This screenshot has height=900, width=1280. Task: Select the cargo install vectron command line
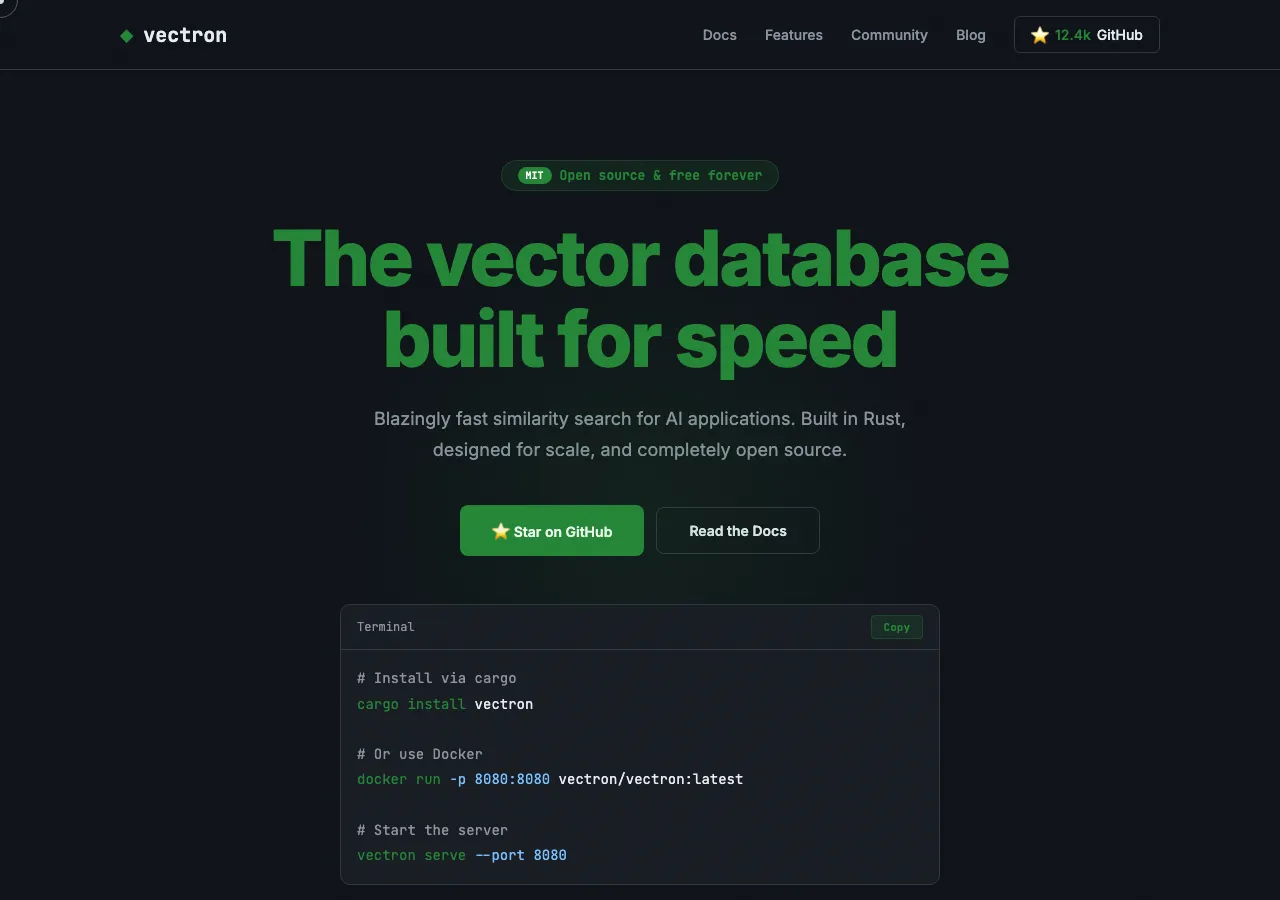tap(445, 704)
